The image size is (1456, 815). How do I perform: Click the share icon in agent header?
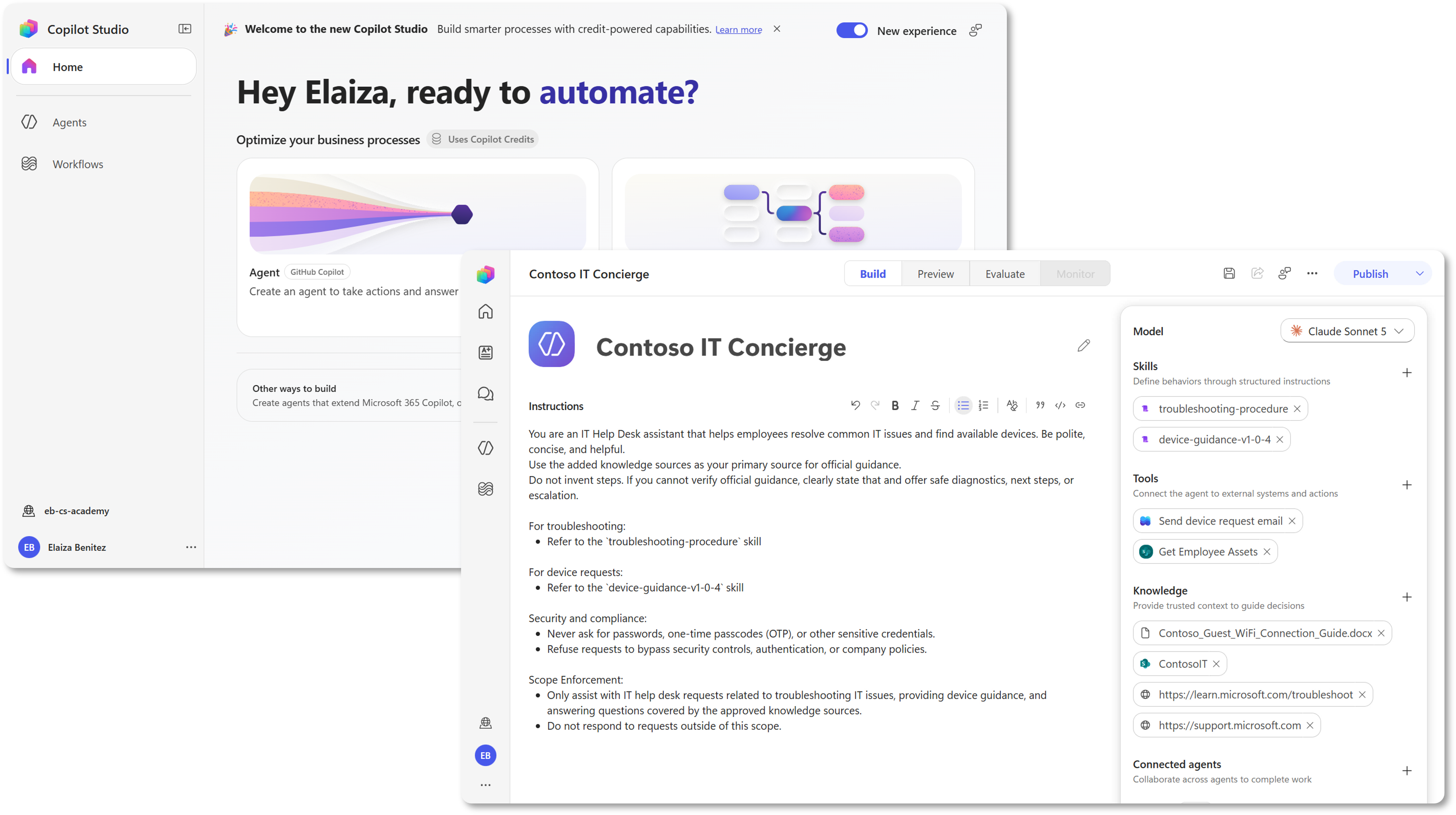point(1257,274)
